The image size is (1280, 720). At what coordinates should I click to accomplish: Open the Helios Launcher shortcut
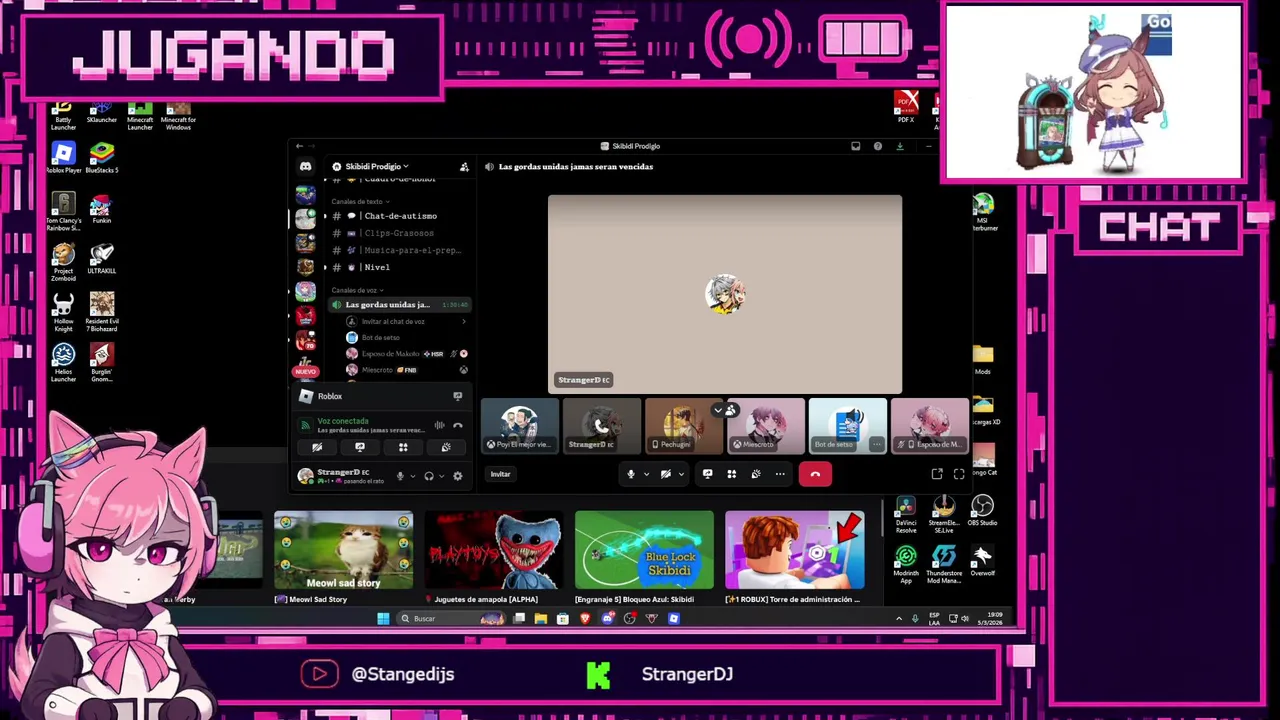click(63, 363)
